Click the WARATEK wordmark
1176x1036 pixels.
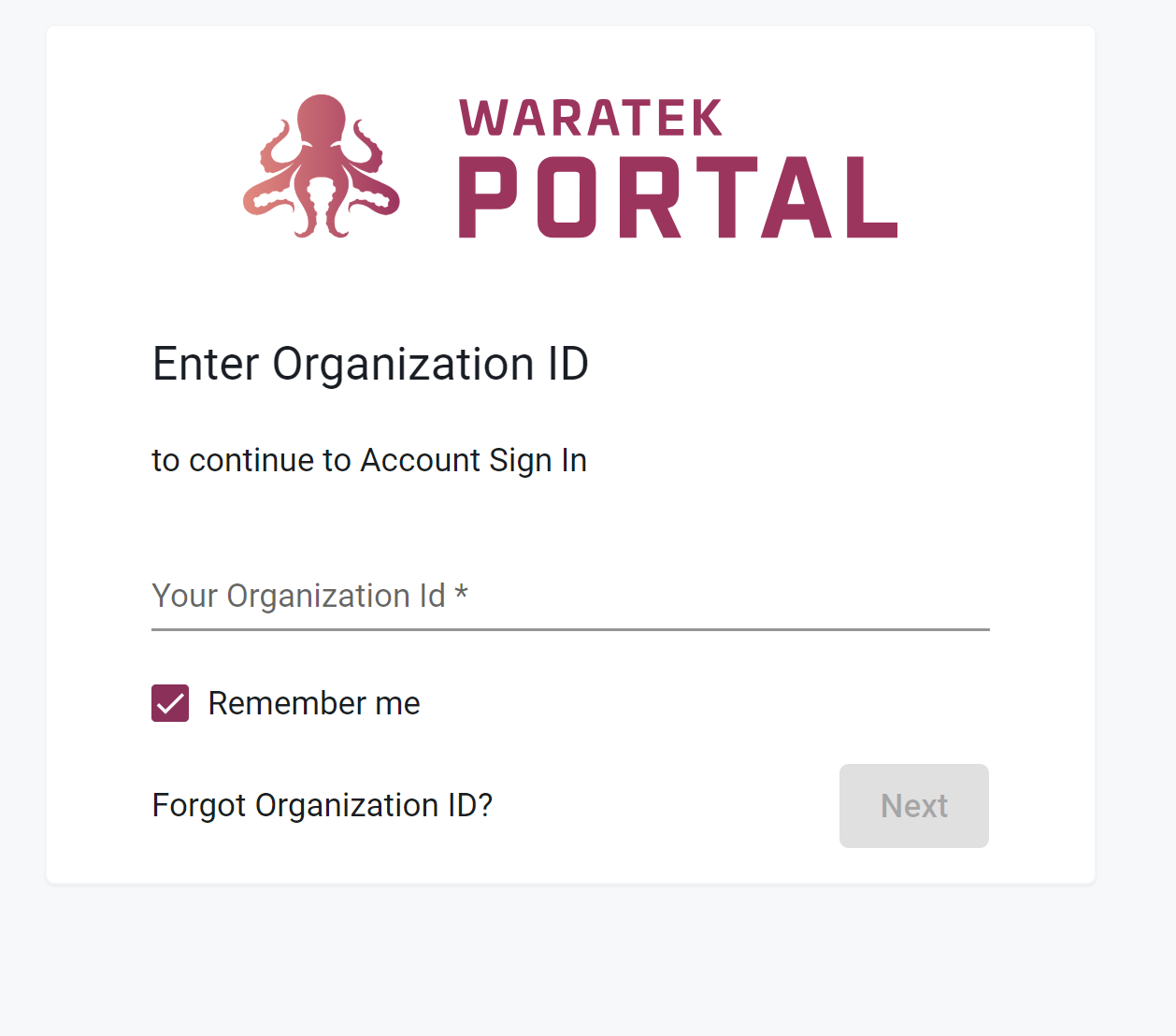[591, 119]
